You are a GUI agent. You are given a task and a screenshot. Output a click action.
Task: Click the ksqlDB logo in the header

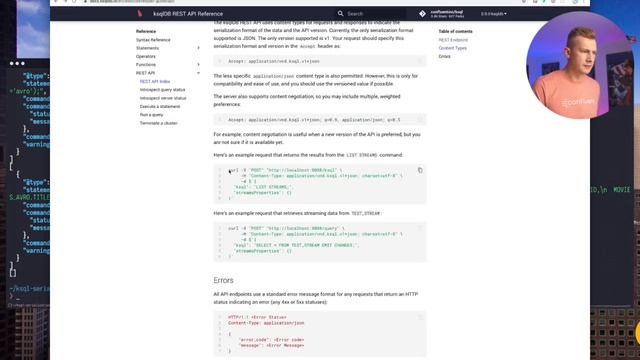(140, 13)
